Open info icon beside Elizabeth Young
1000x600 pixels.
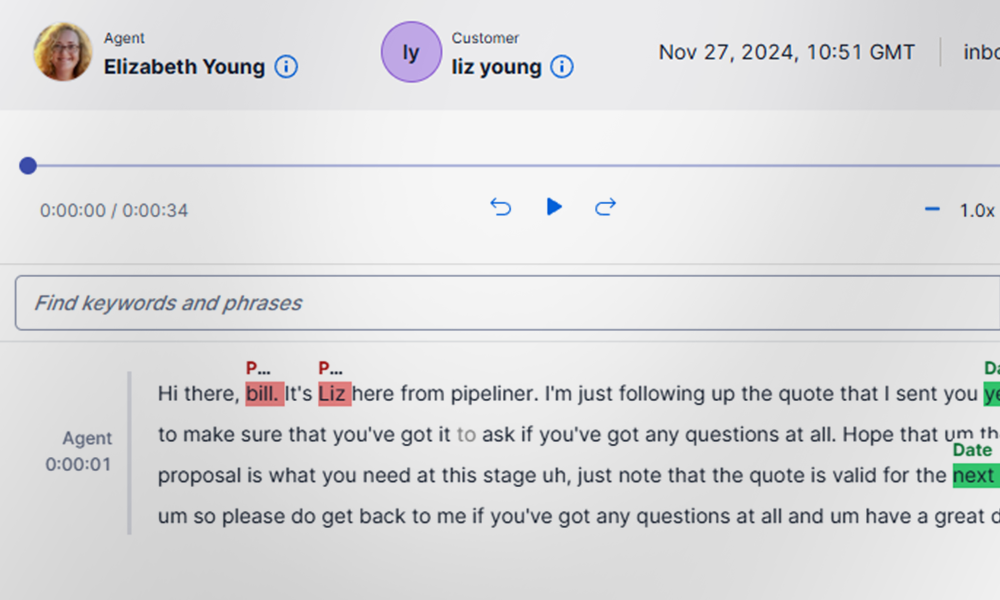[286, 67]
